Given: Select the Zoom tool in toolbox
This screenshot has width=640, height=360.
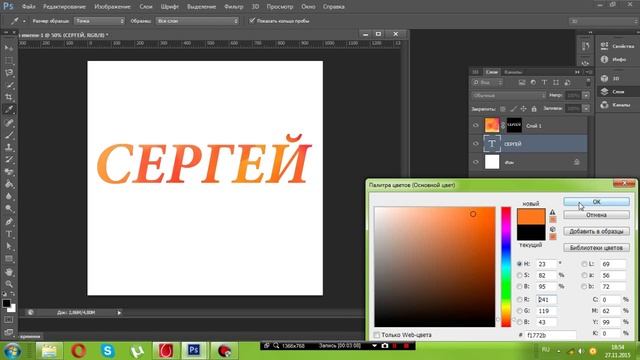Looking at the screenshot, I should (x=9, y=284).
